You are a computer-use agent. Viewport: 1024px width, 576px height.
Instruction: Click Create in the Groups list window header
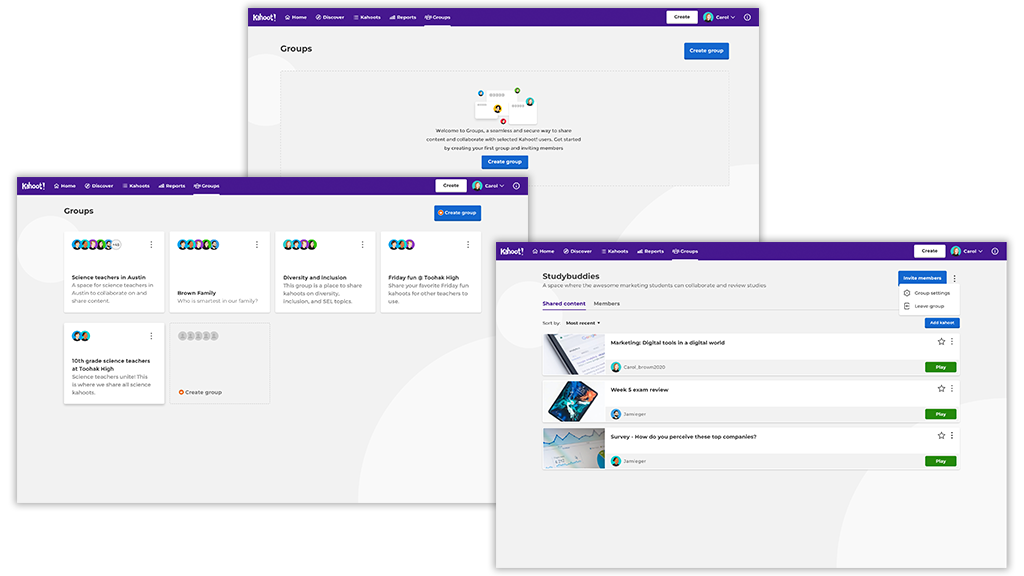pyautogui.click(x=451, y=185)
